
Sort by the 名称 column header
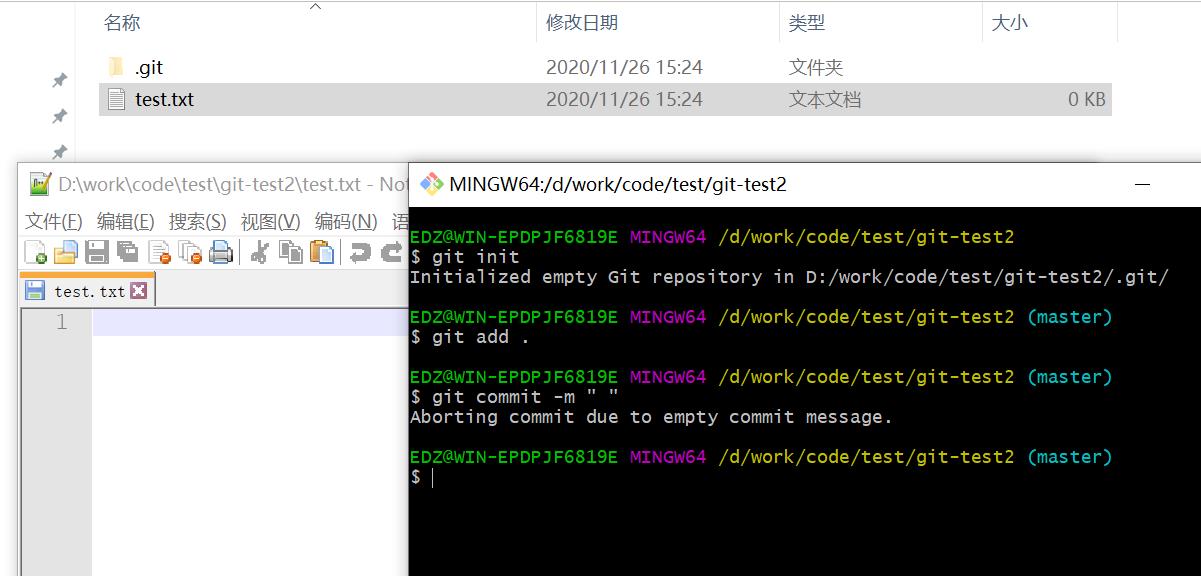[x=122, y=22]
